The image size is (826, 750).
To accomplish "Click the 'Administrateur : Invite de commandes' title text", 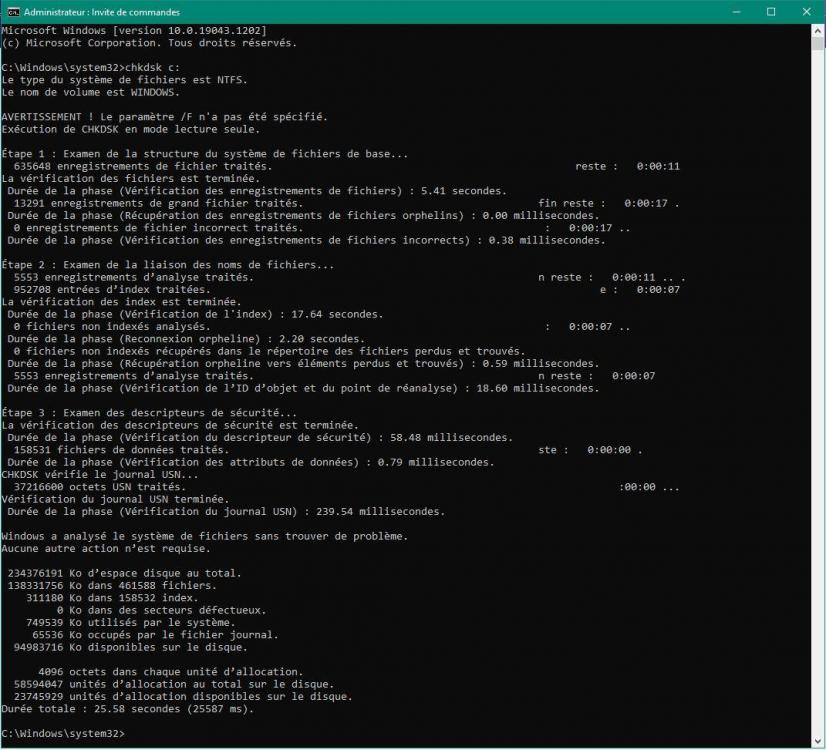I will (100, 11).
